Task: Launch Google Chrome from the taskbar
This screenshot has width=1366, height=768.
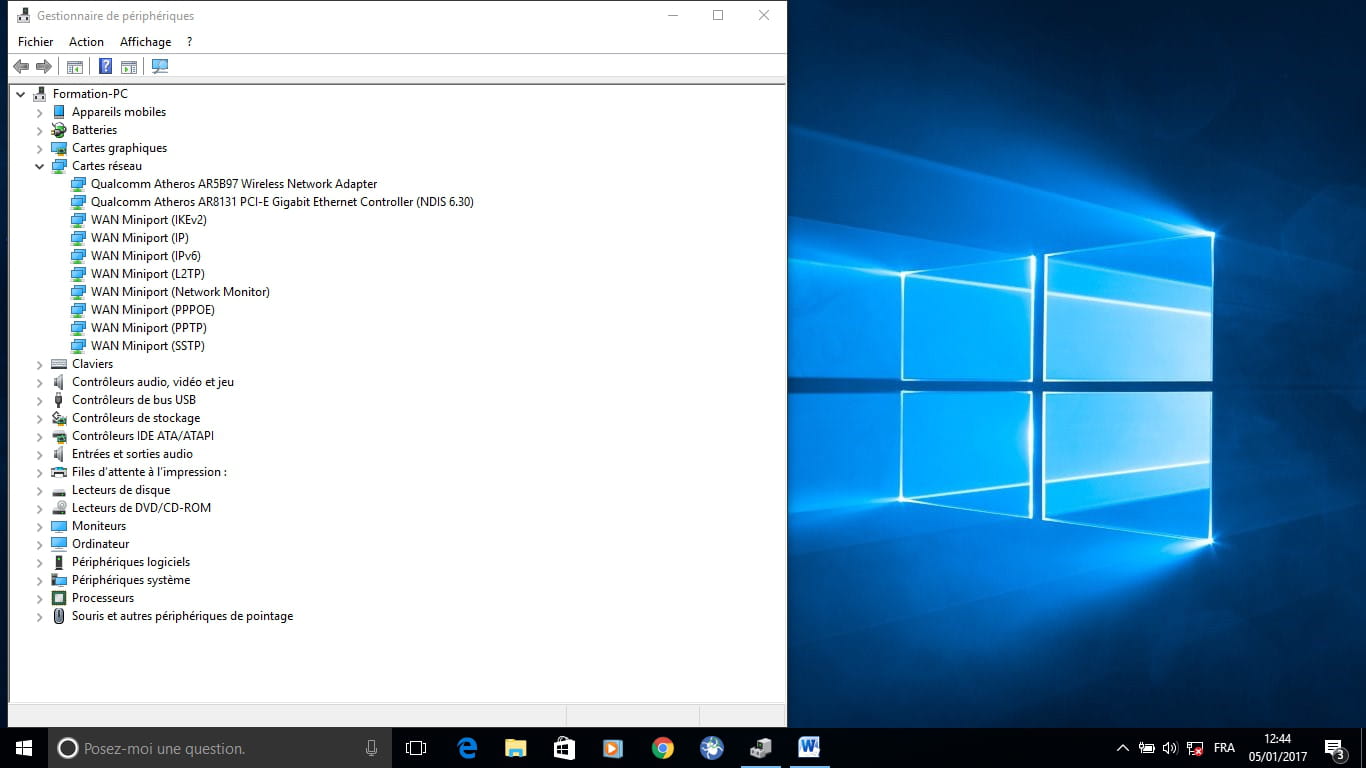Action: pos(662,748)
